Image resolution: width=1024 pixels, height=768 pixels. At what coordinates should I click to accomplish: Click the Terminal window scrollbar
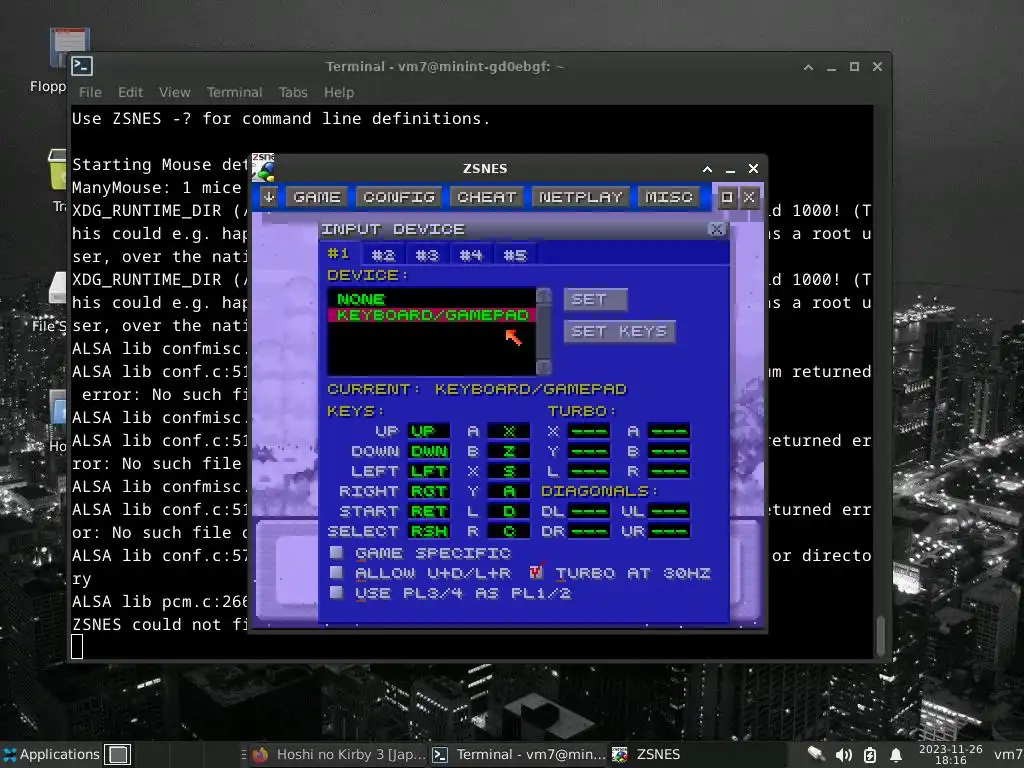(881, 635)
